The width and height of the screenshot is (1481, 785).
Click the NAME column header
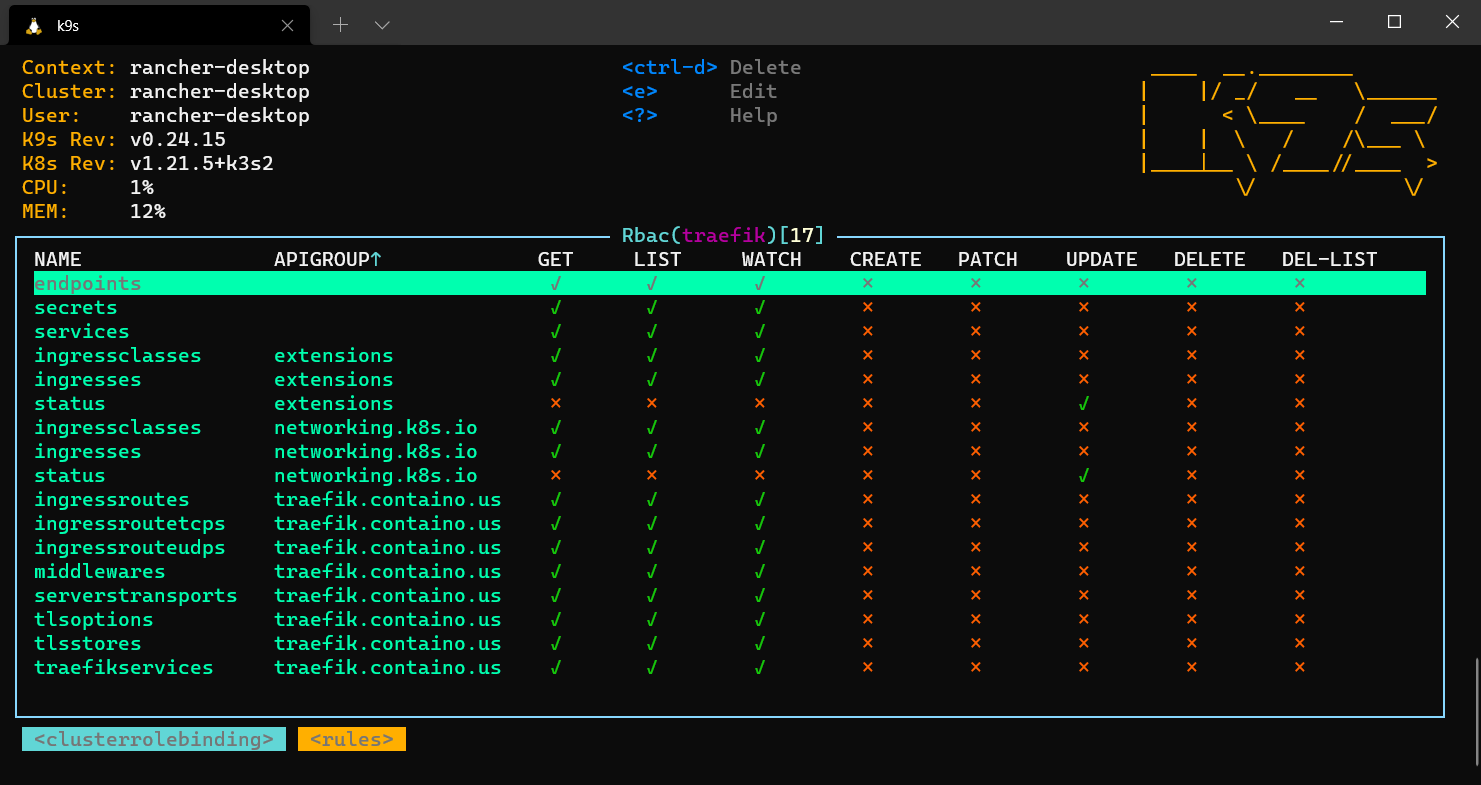tap(58, 260)
